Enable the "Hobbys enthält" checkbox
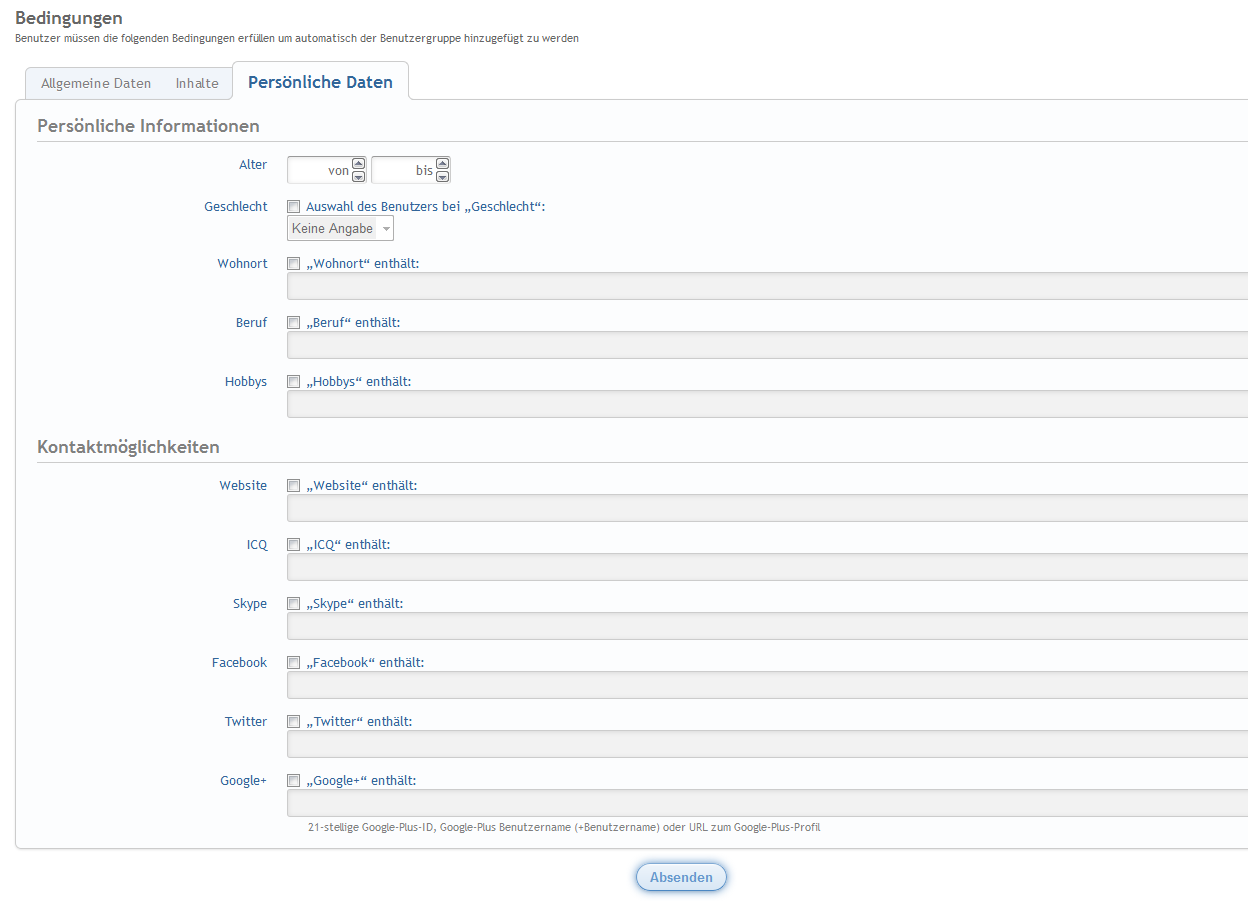Screen dimensions: 1248x905 click(x=294, y=382)
